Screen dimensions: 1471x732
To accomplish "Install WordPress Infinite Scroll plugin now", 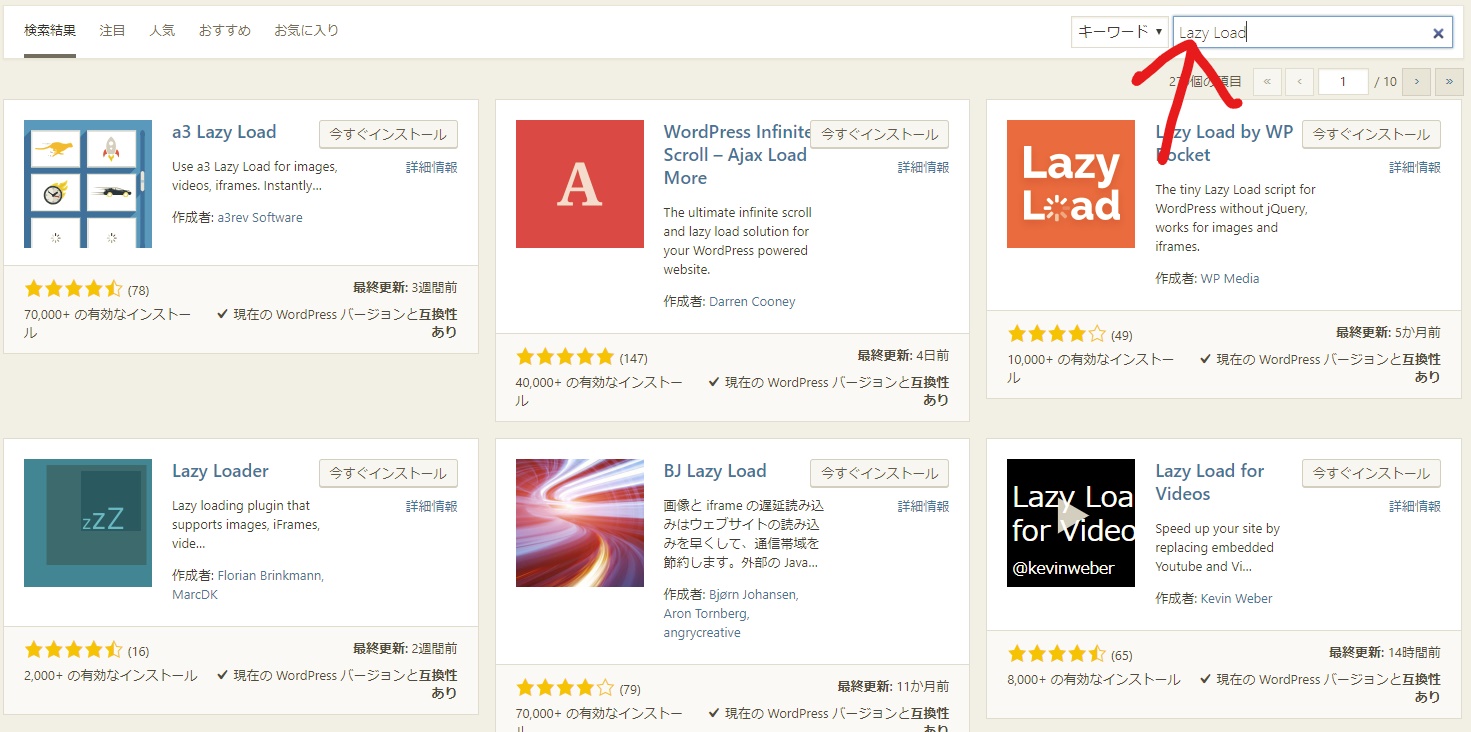I will click(879, 134).
